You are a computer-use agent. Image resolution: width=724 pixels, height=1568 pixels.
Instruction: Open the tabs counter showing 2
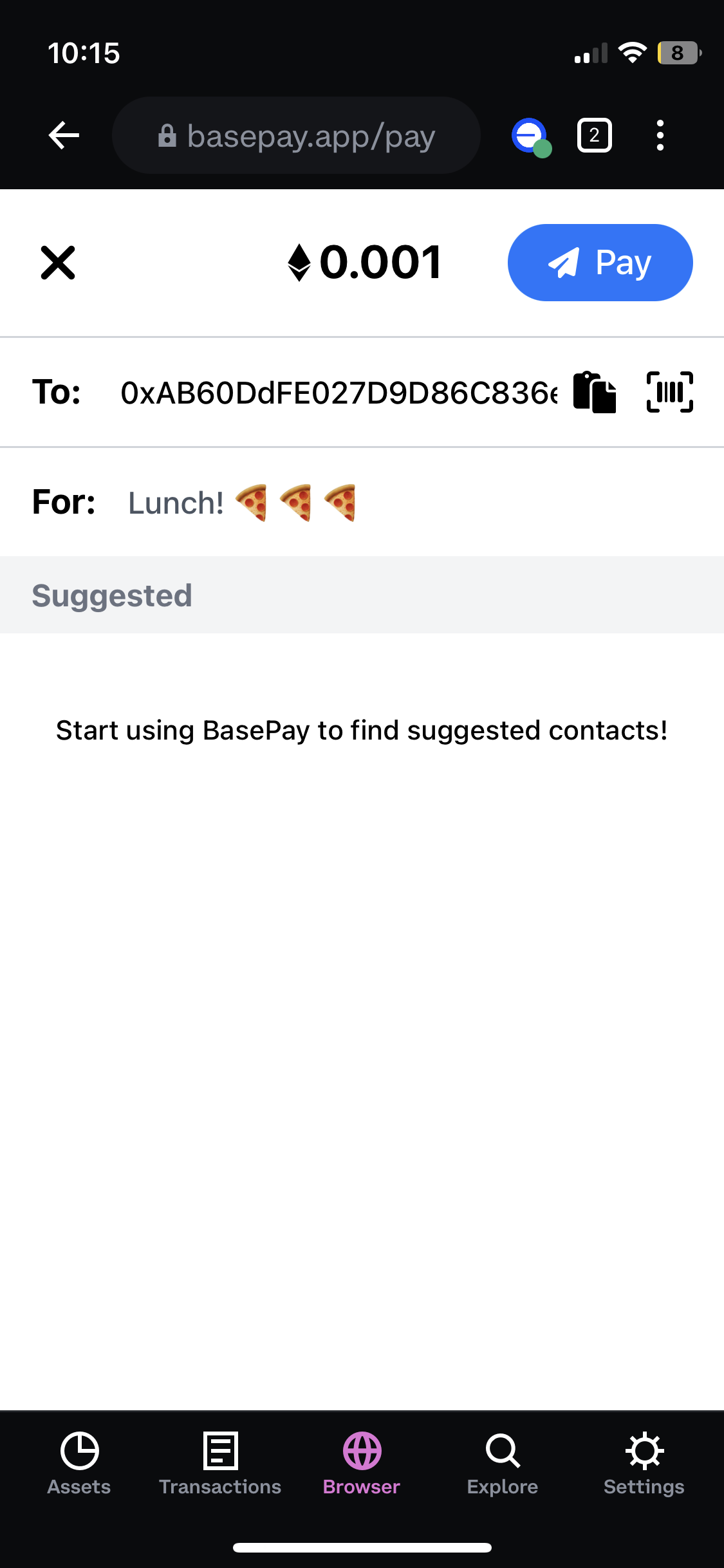594,135
